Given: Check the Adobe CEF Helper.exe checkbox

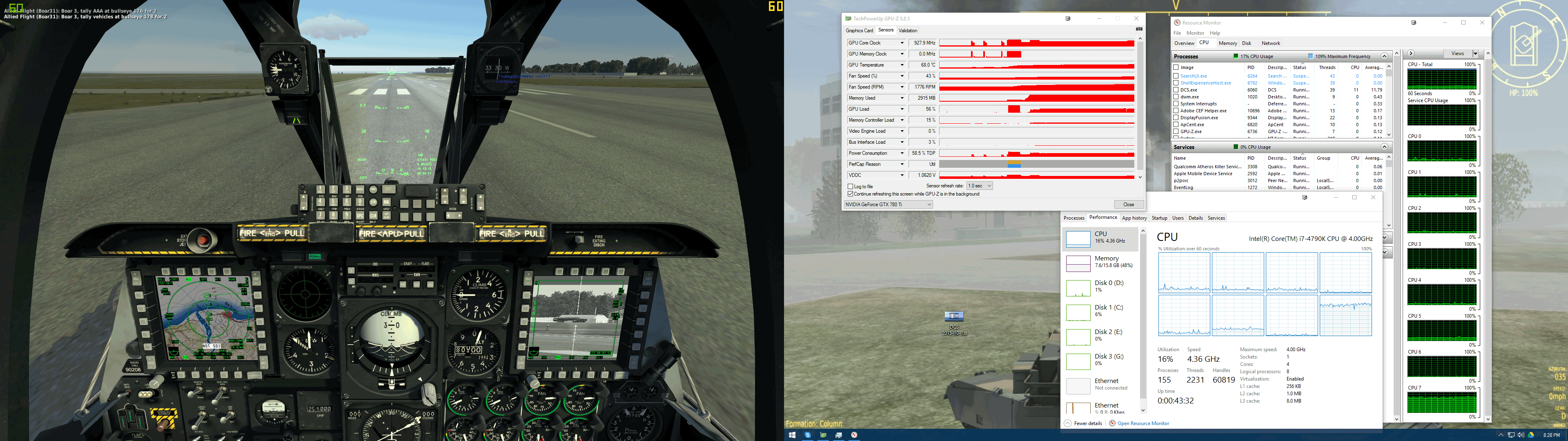Looking at the screenshot, I should click(1176, 111).
